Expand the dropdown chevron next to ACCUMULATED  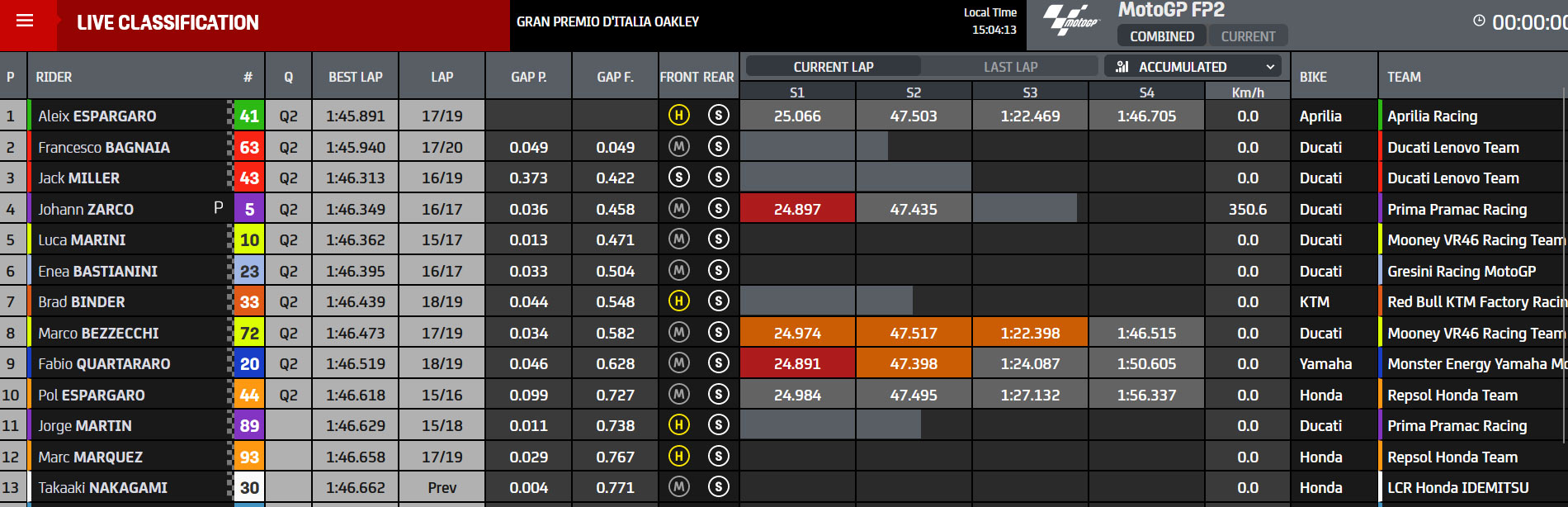pyautogui.click(x=1269, y=66)
